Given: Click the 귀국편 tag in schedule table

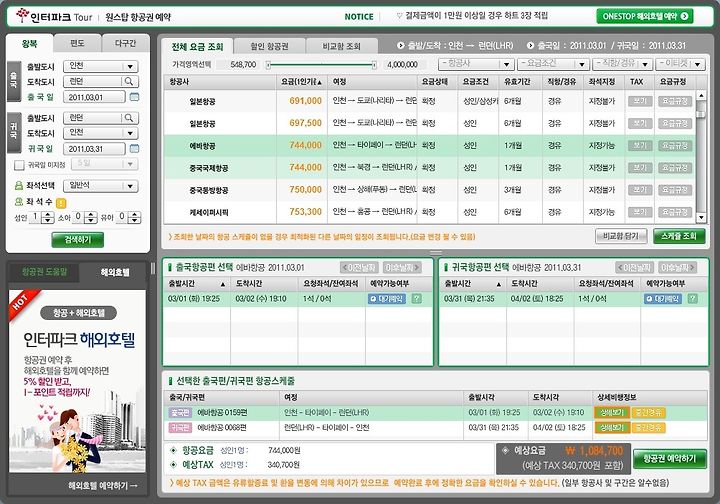Looking at the screenshot, I should click(x=180, y=428).
